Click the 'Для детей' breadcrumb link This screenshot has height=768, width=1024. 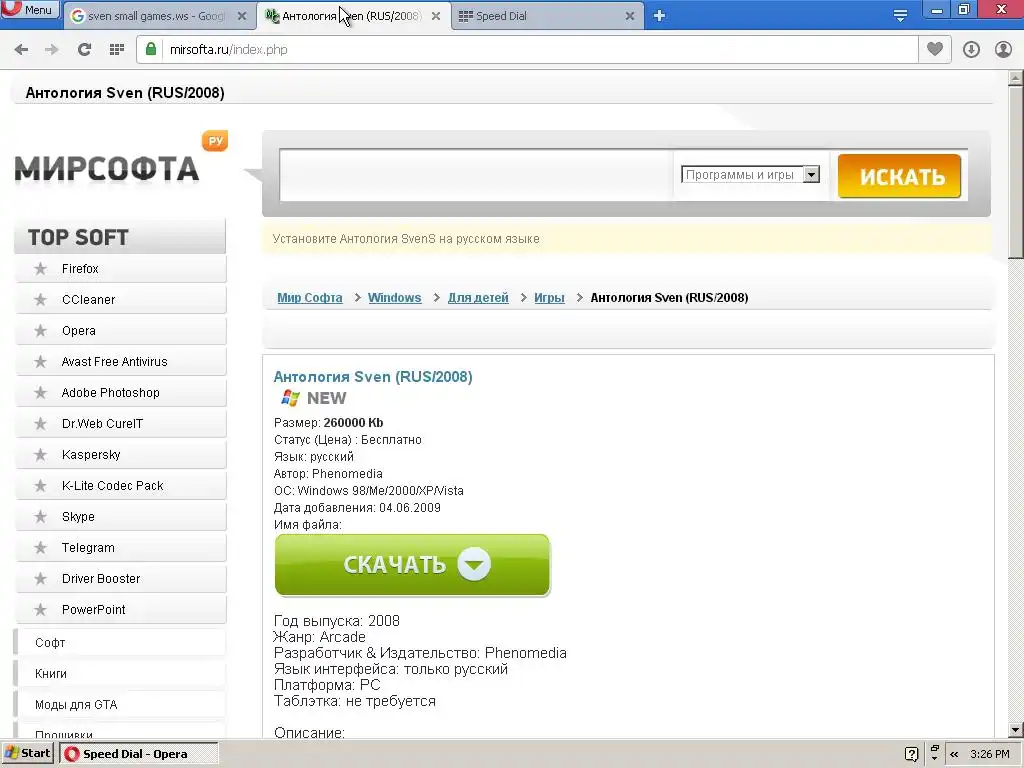tap(478, 298)
